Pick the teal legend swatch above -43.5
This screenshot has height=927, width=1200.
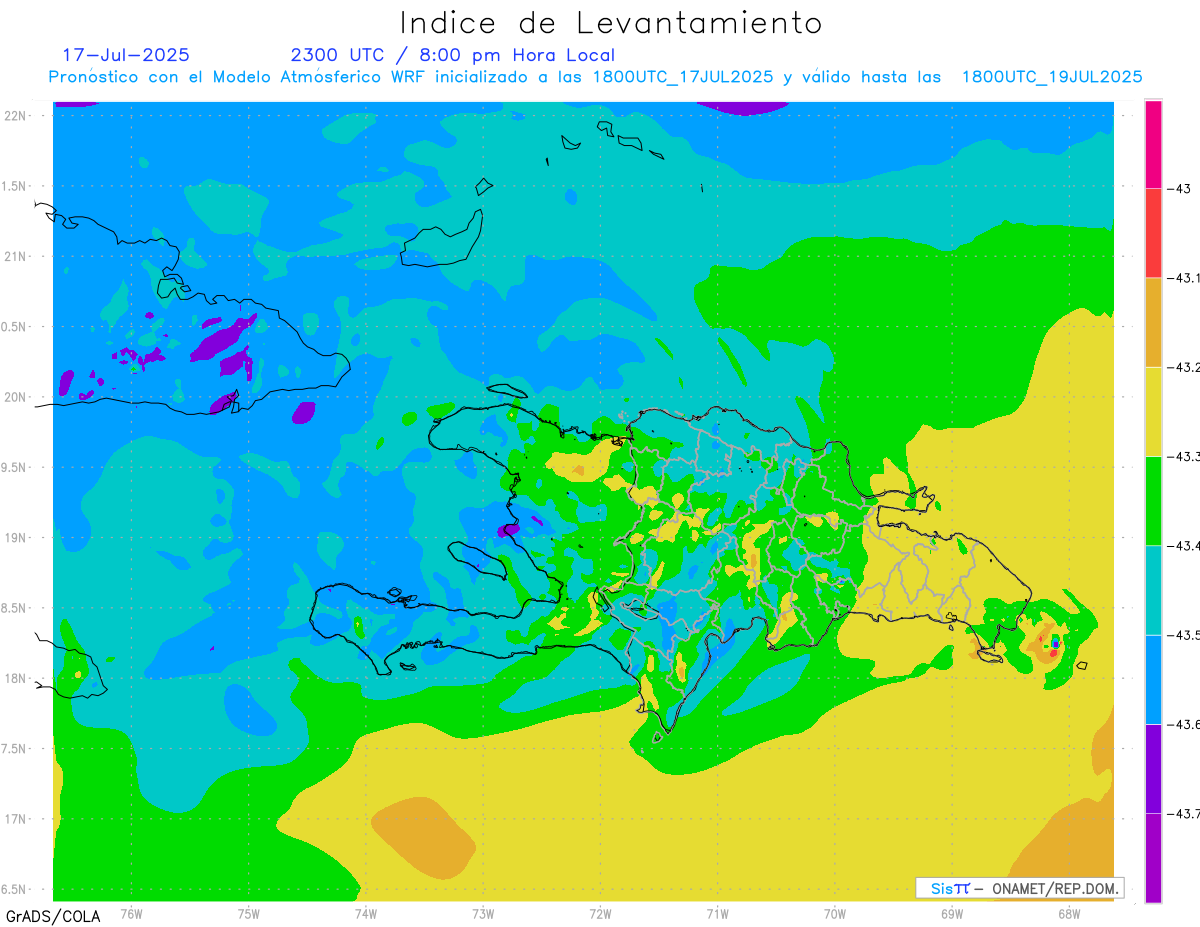click(x=1153, y=590)
